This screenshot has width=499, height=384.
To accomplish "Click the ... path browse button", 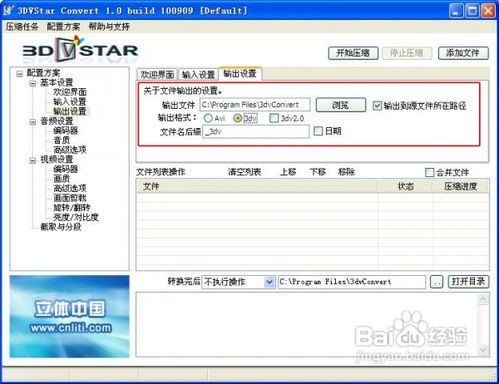I will [x=437, y=282].
